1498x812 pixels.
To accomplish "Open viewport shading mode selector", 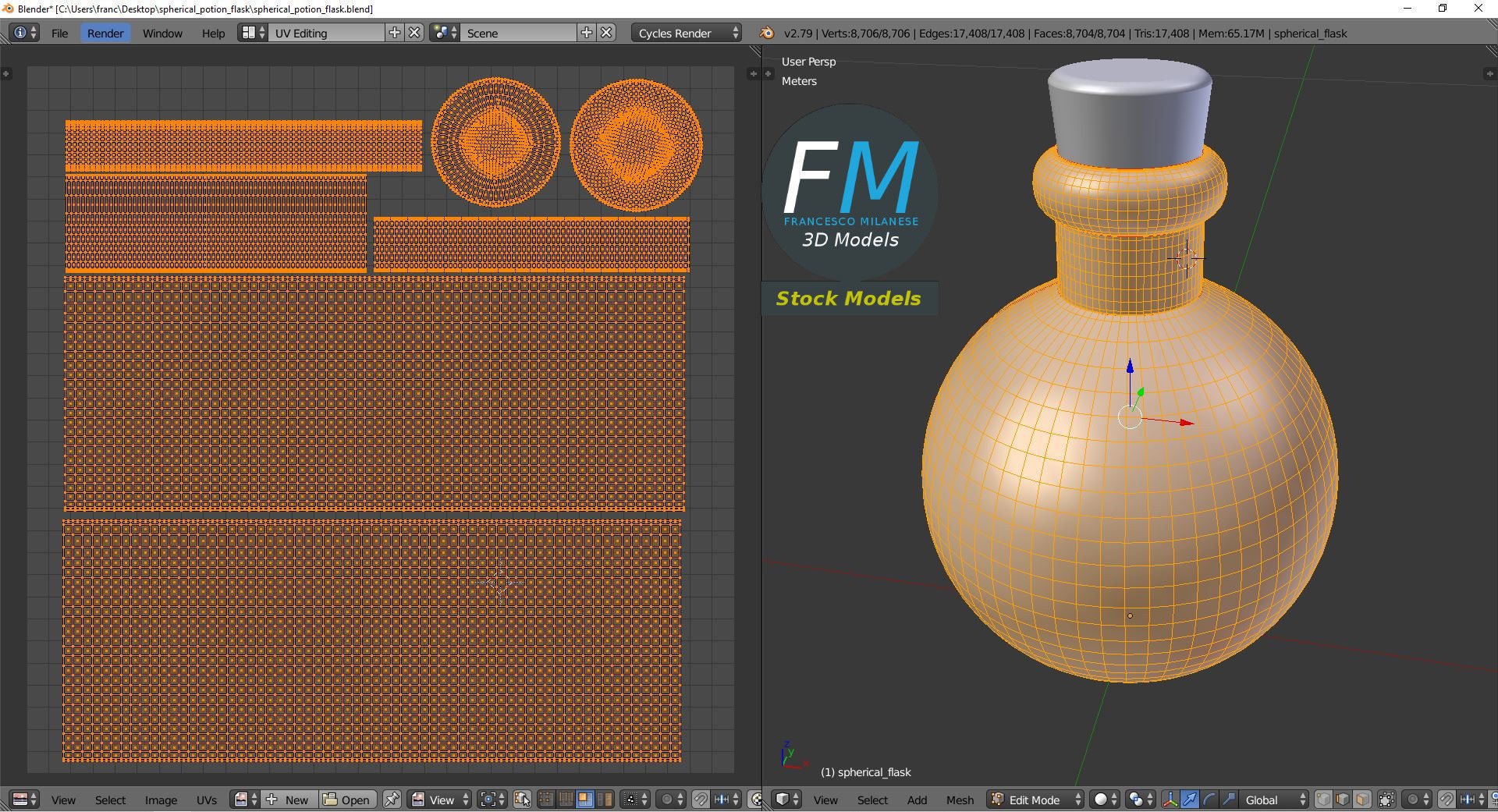I will point(1104,800).
